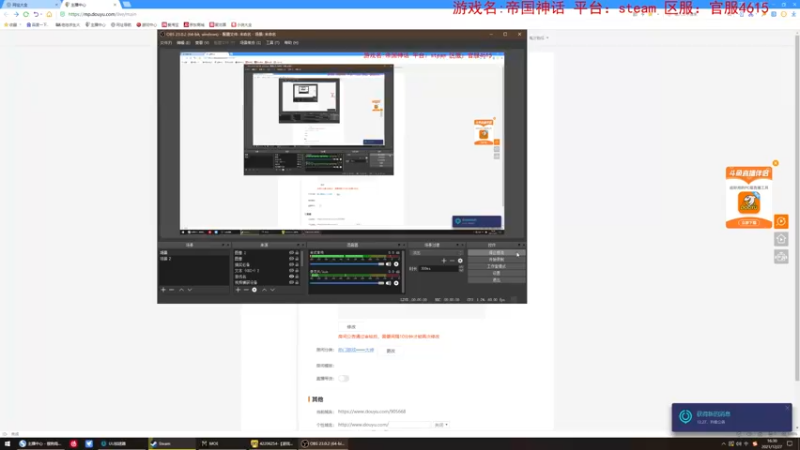Remove the selected source with minus icon
Viewport: 800px width, 450px height.
tap(246, 290)
